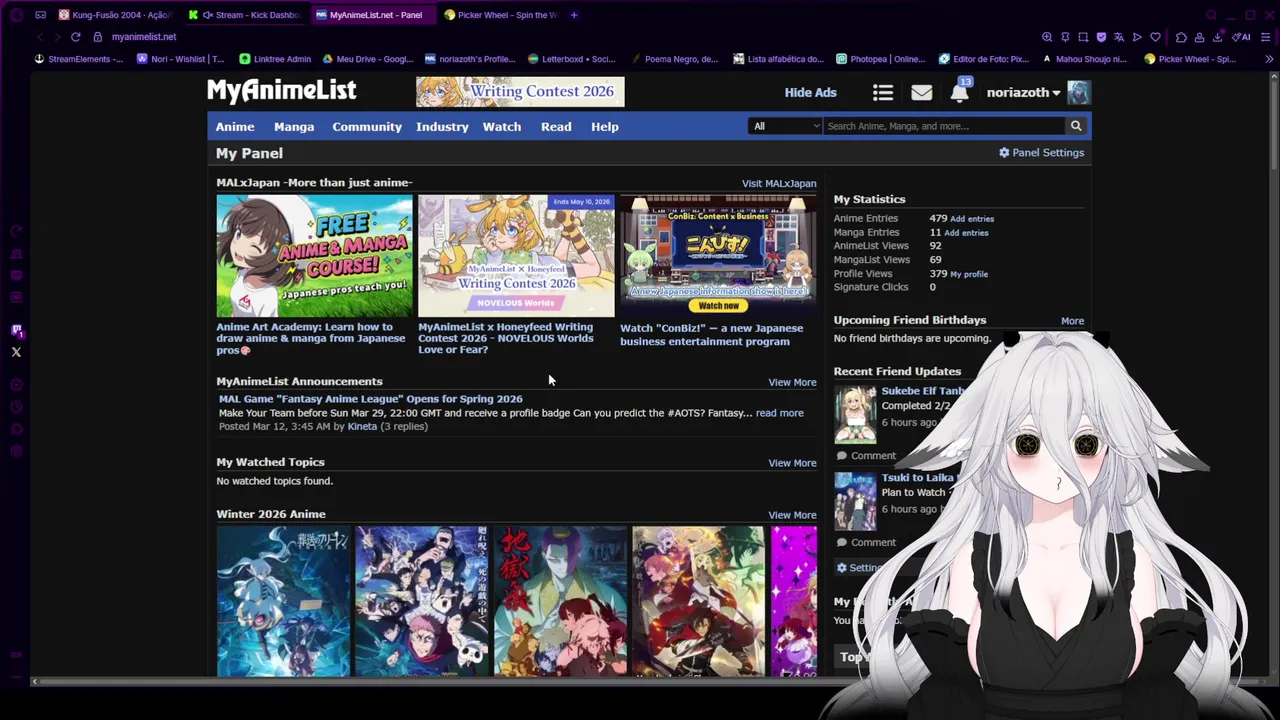1280x720 pixels.
Task: Click the search magnifier button
Action: 1076,126
